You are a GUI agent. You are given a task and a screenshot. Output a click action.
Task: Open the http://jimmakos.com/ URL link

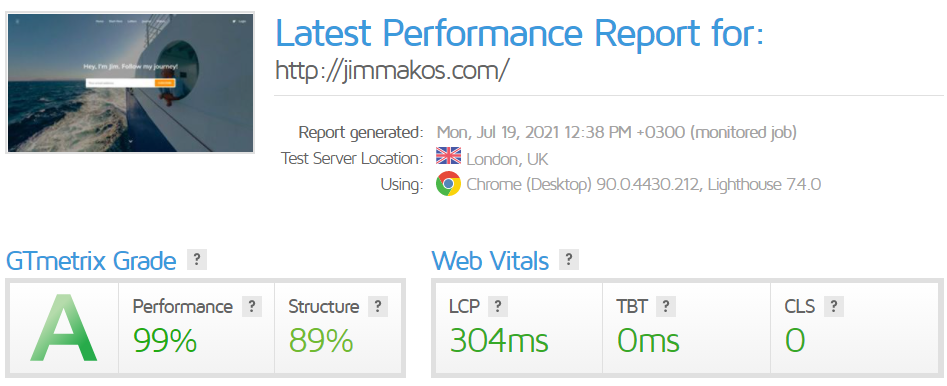click(x=392, y=71)
